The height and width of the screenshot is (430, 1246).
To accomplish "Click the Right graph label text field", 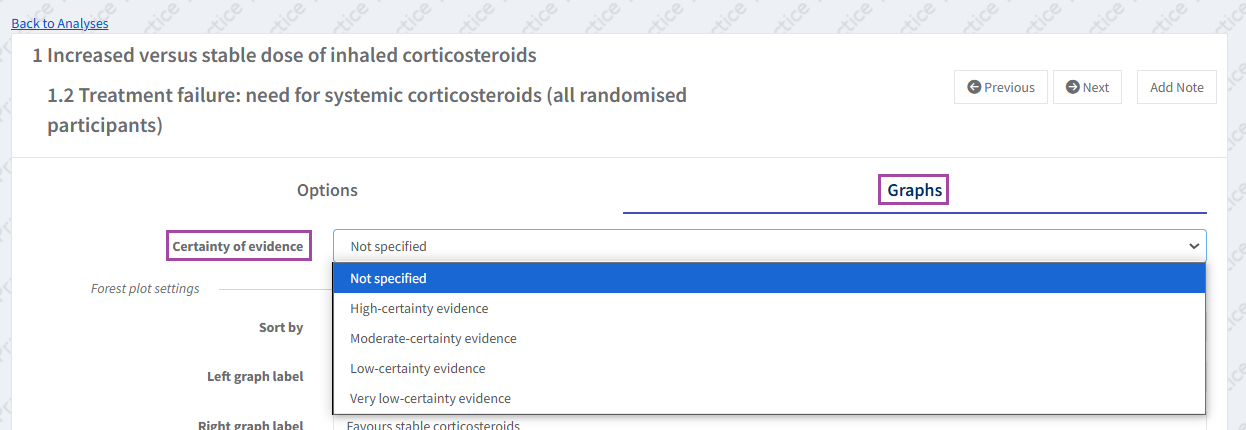I will (x=768, y=424).
